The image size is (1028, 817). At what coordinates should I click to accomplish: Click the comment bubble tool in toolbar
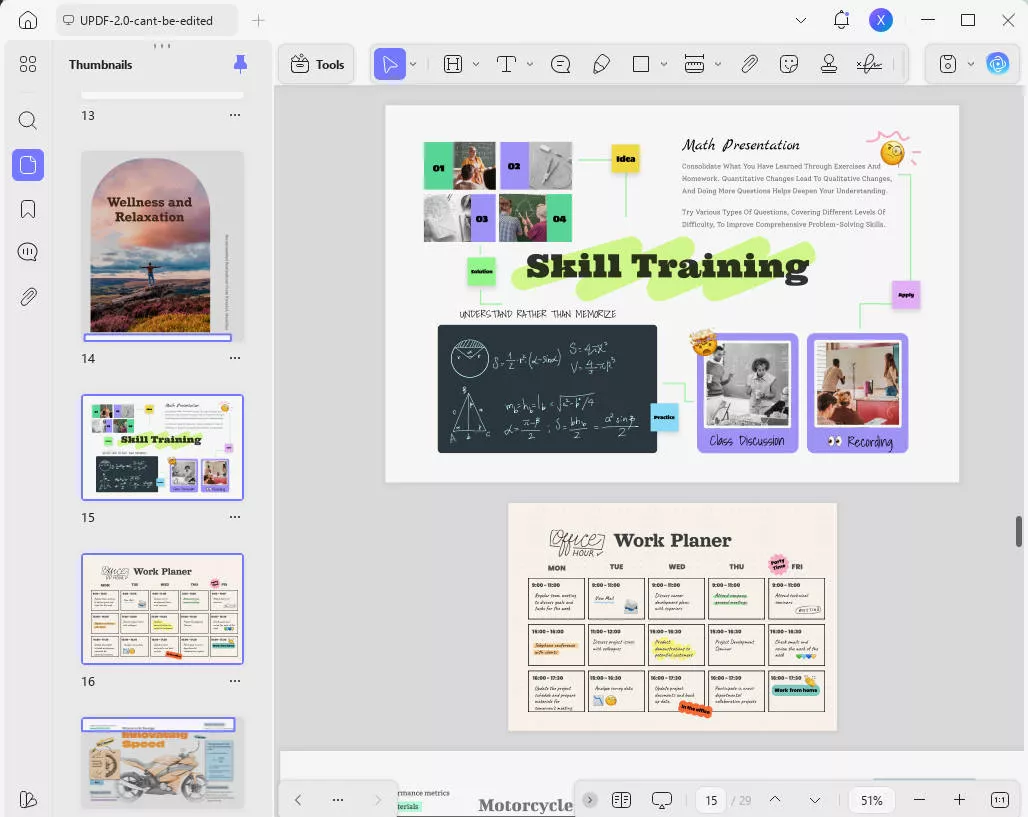tap(561, 64)
